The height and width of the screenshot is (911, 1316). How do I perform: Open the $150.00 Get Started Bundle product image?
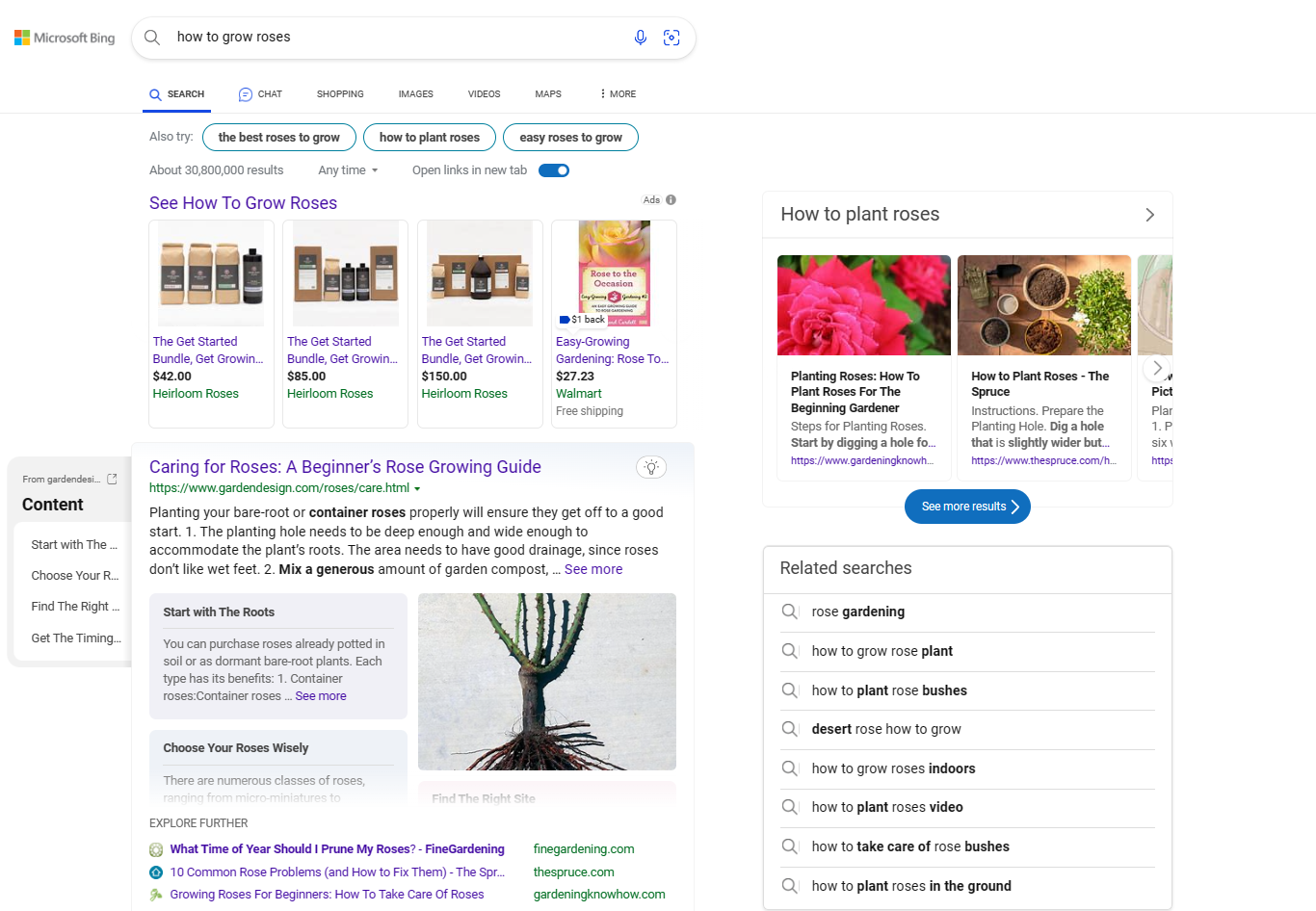click(x=480, y=273)
